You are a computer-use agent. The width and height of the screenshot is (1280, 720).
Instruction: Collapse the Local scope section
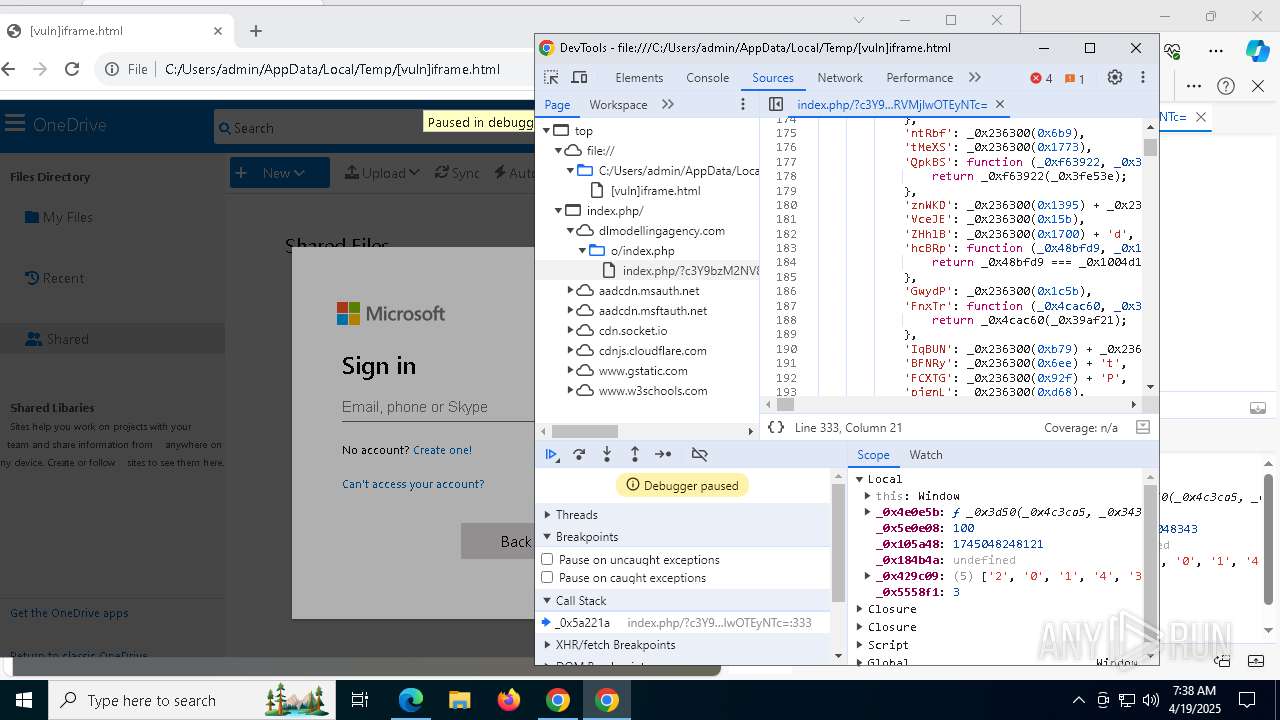coord(859,479)
